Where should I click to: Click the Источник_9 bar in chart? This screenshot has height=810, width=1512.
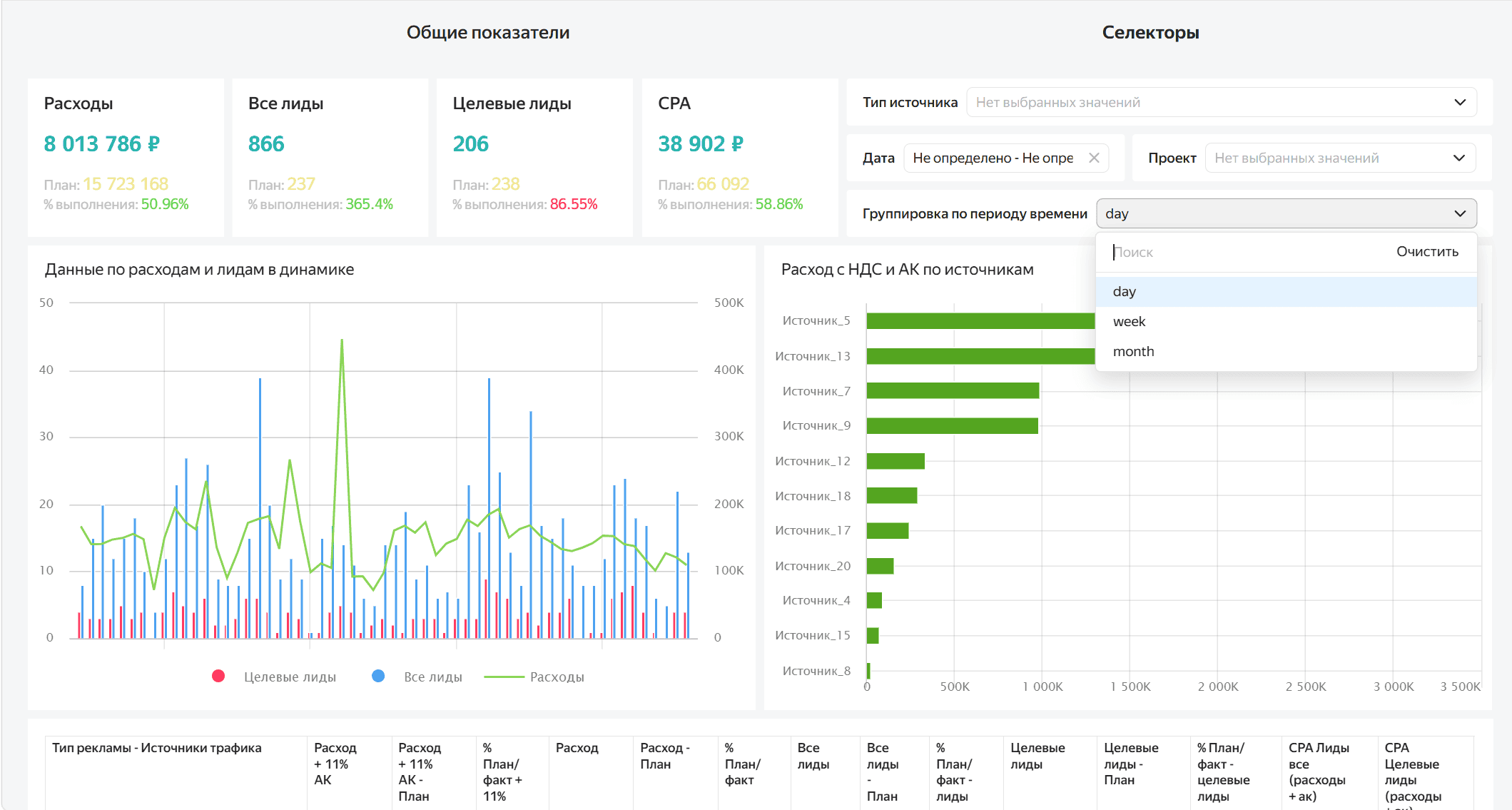[x=952, y=425]
